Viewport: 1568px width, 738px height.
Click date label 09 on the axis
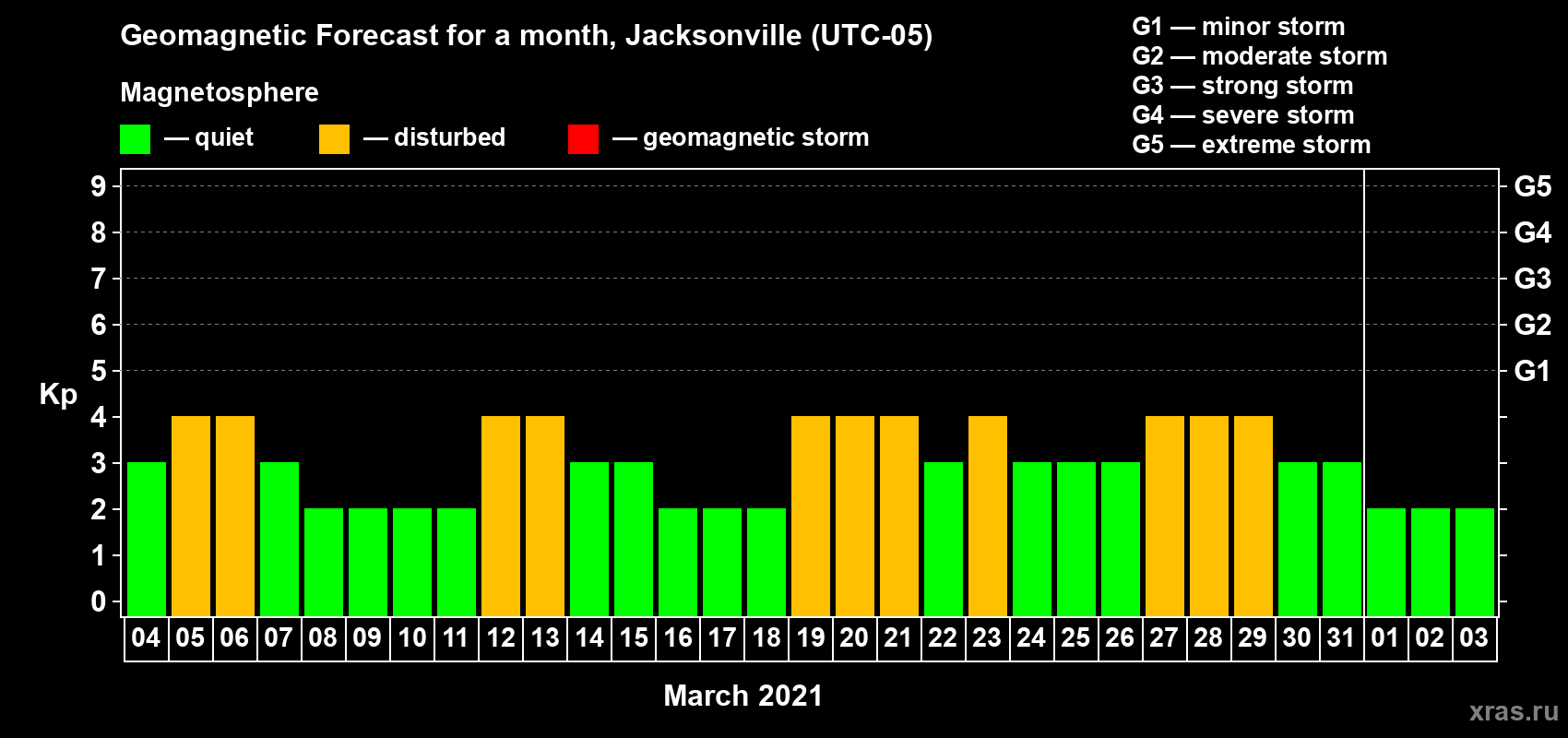[x=367, y=638]
